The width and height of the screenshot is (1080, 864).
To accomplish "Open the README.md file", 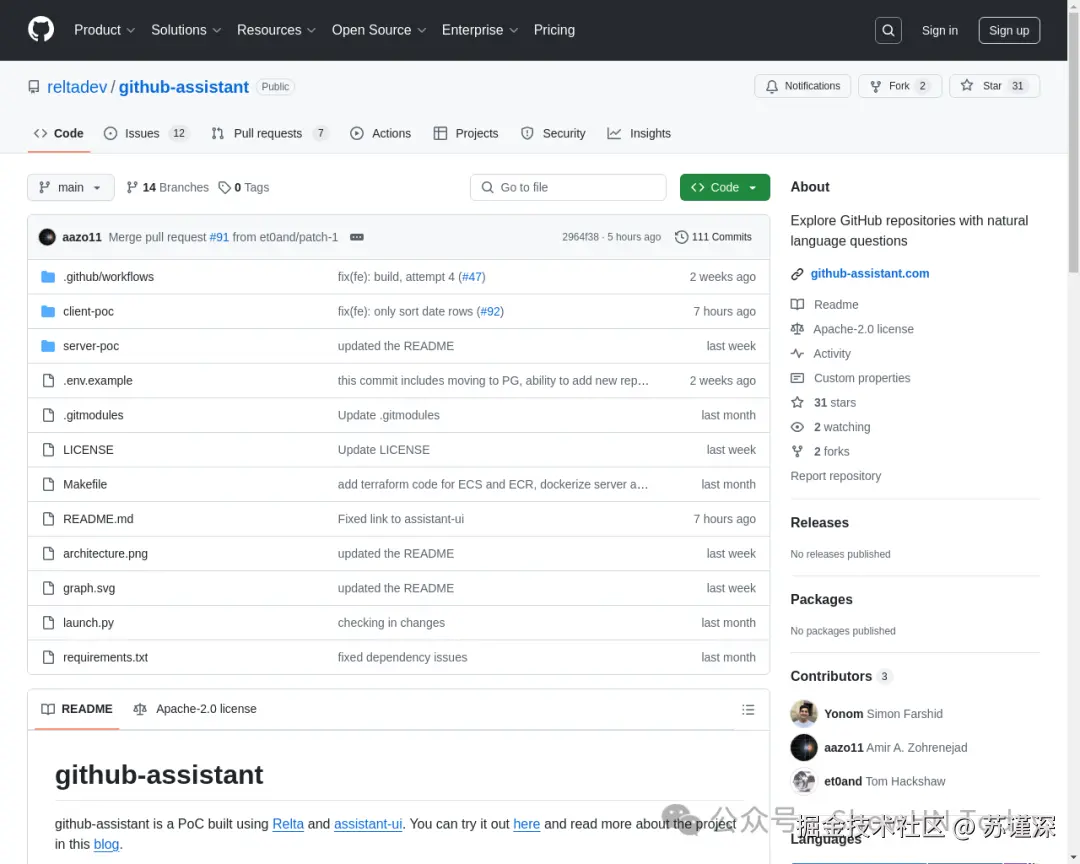I will coord(98,519).
